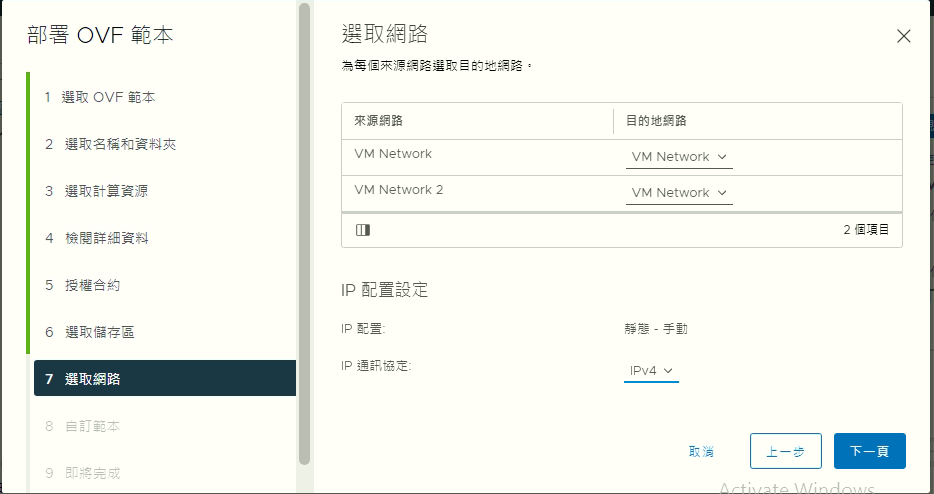Select current step 7 選取網路
Screen dimensions: 934x494
point(165,379)
